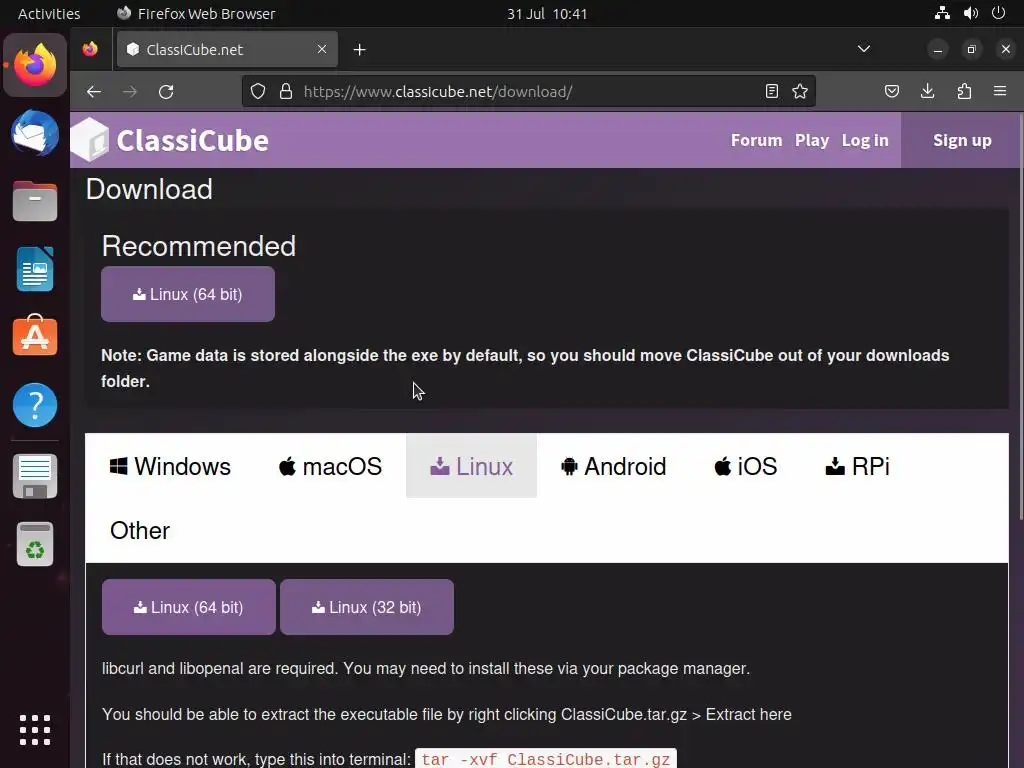
Task: Click the Sign up button
Action: point(962,140)
